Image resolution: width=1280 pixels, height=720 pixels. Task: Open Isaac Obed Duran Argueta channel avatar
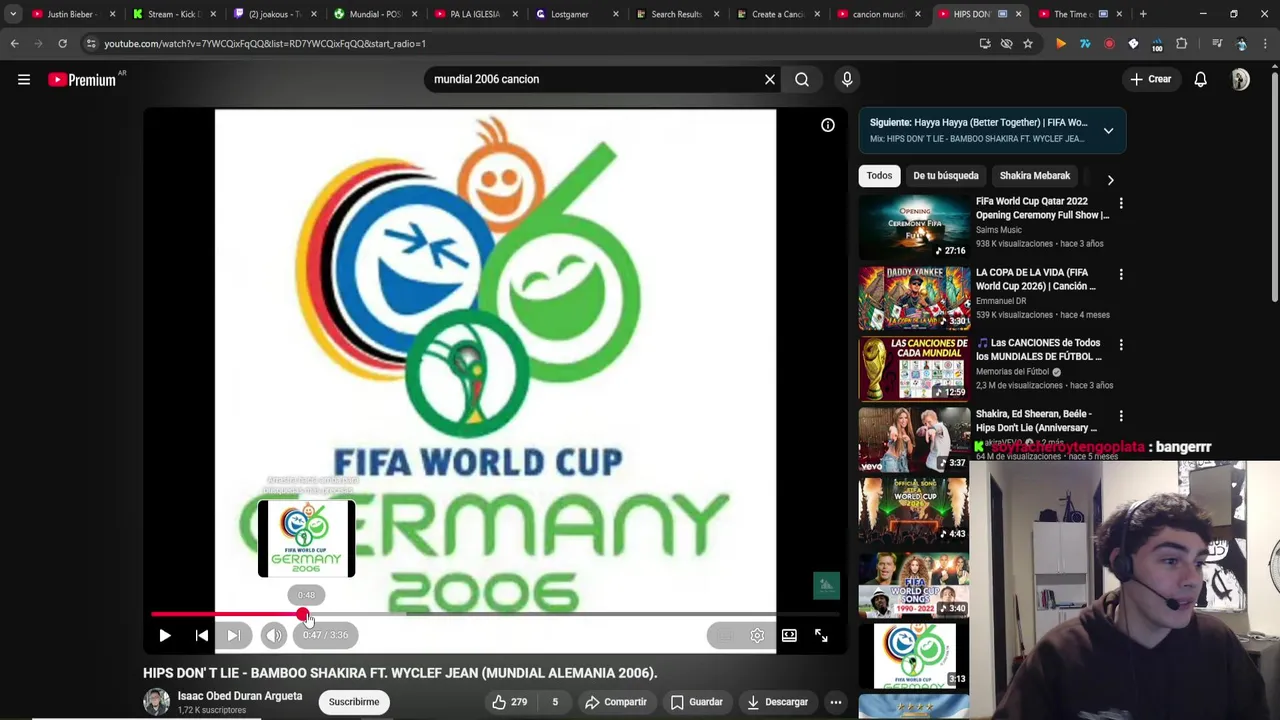[157, 702]
